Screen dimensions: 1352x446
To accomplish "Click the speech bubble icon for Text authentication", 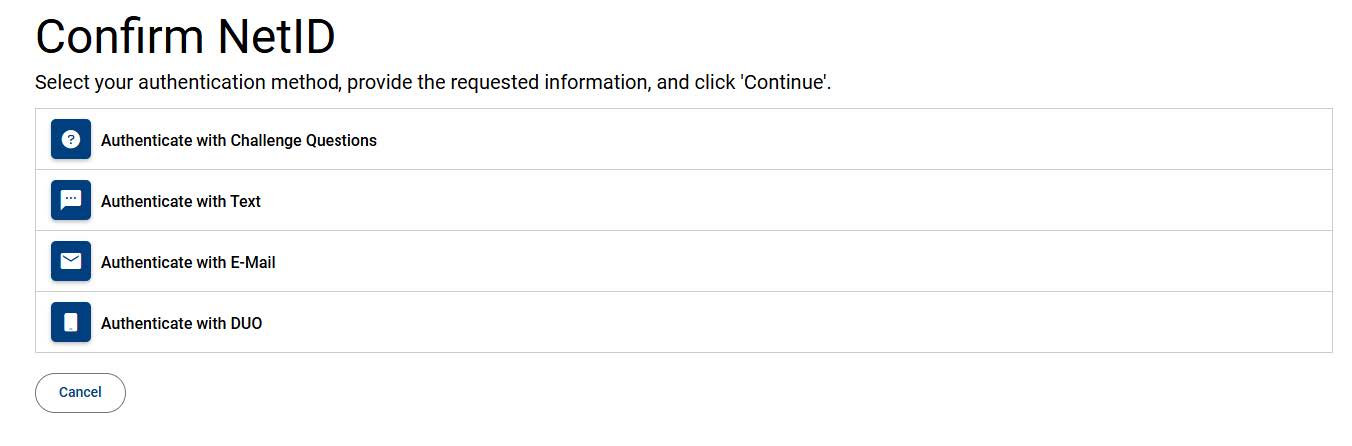I will coord(71,201).
